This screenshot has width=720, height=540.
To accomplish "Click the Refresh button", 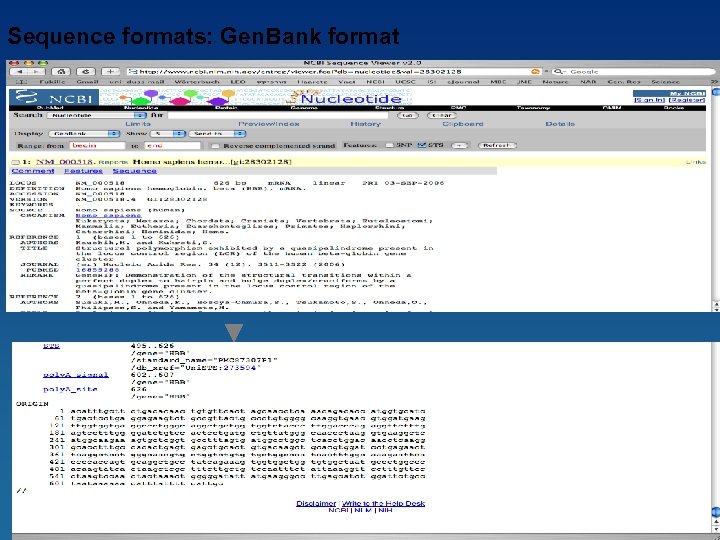I will [x=497, y=145].
